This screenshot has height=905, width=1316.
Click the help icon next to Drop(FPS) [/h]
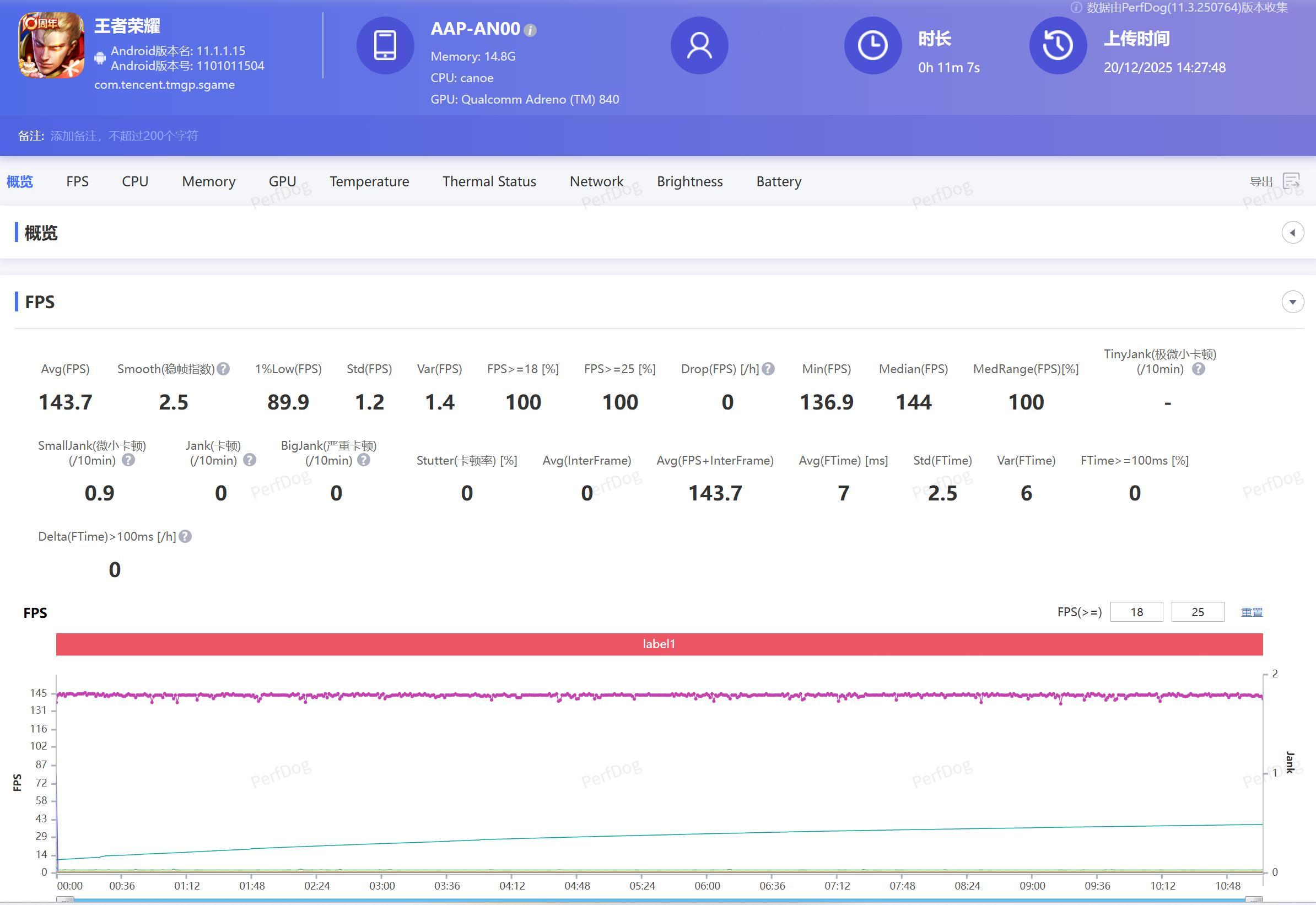click(768, 369)
